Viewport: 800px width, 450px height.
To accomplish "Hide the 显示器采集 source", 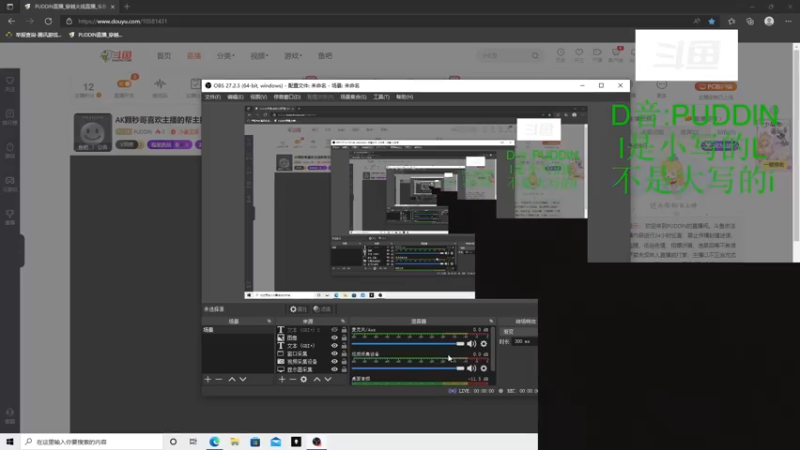I will click(x=334, y=369).
